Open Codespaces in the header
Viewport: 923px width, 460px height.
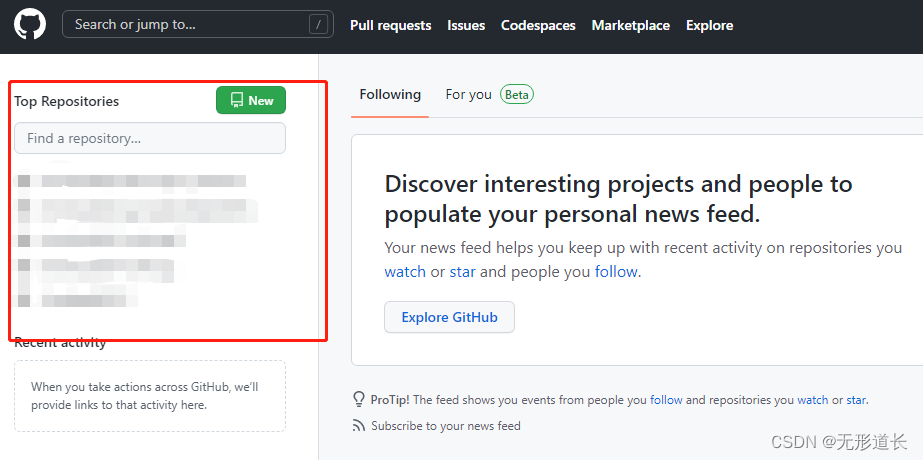tap(538, 25)
